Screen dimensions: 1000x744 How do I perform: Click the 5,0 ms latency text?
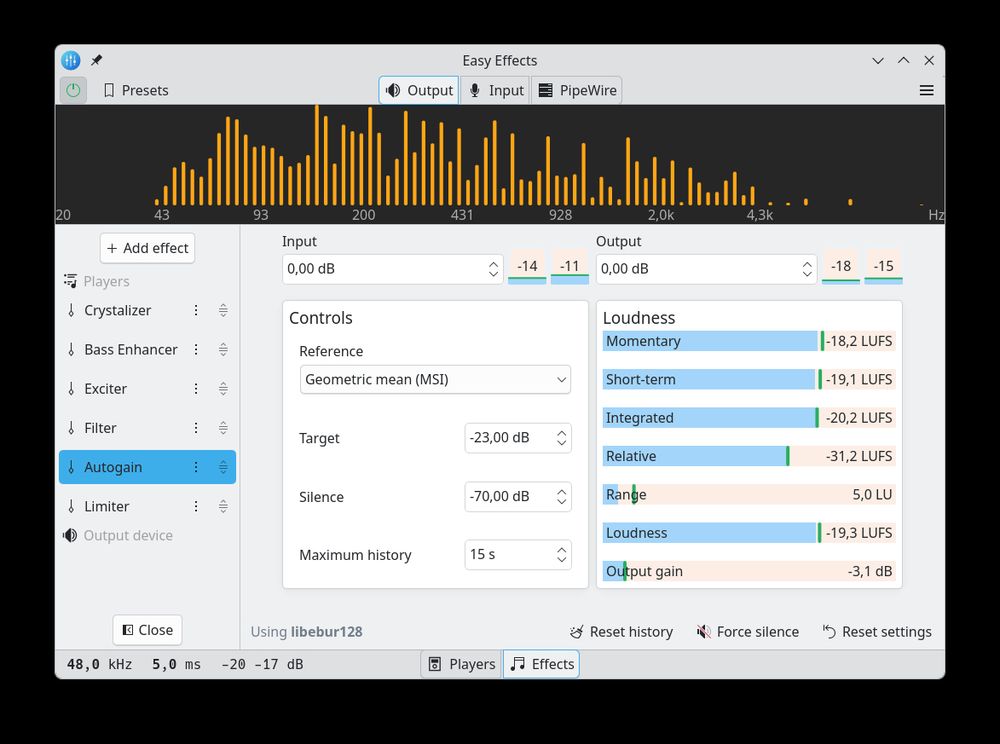click(x=176, y=664)
